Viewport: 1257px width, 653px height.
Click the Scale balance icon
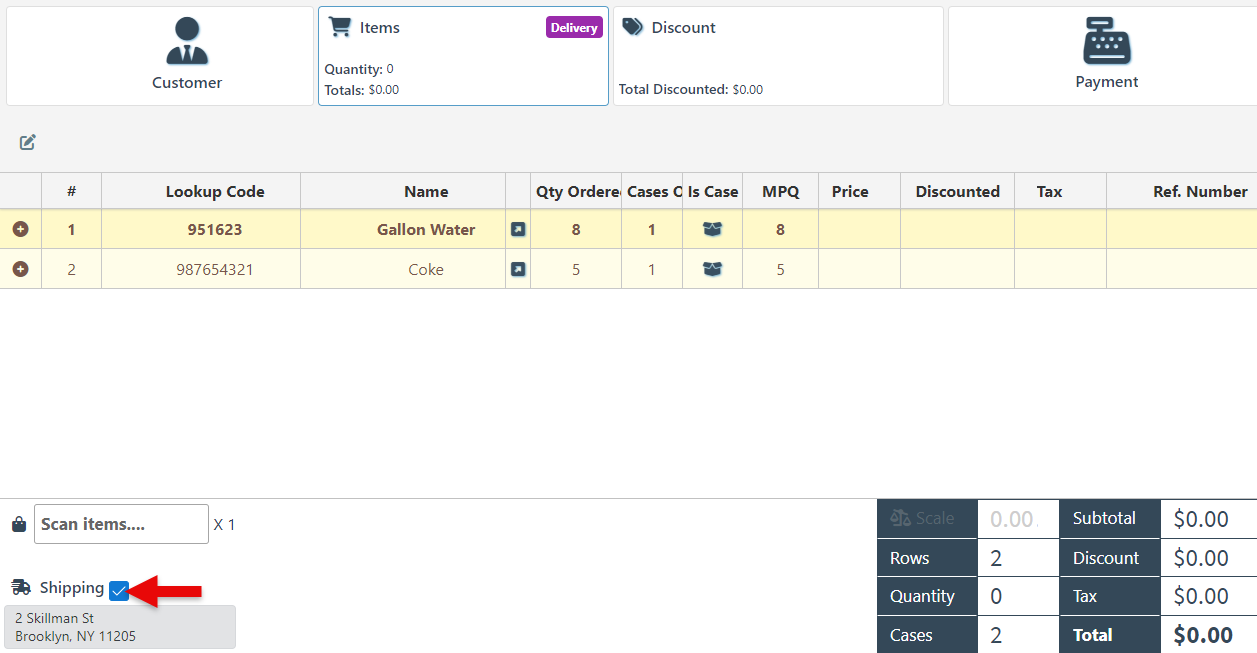(900, 518)
